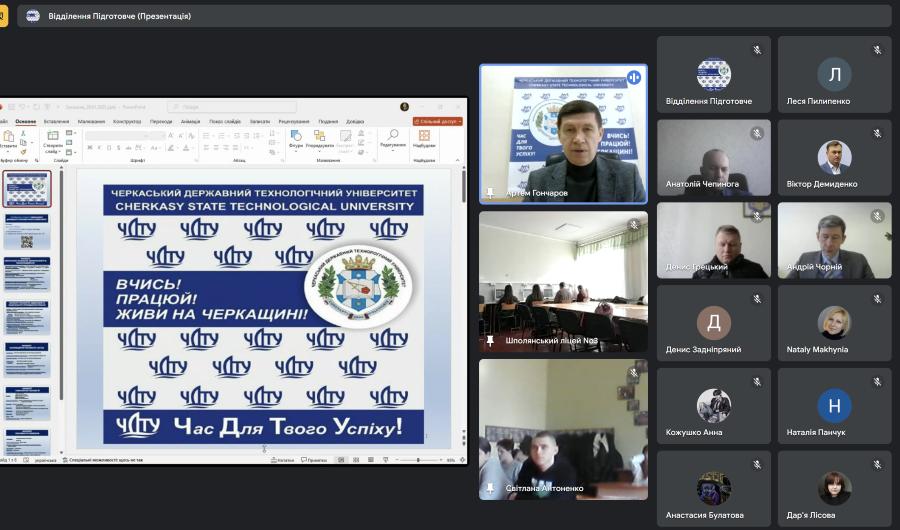Viewport: 900px width, 530px height.
Task: Toggle Notes (Нотатки) pane in status bar
Action: (x=282, y=460)
